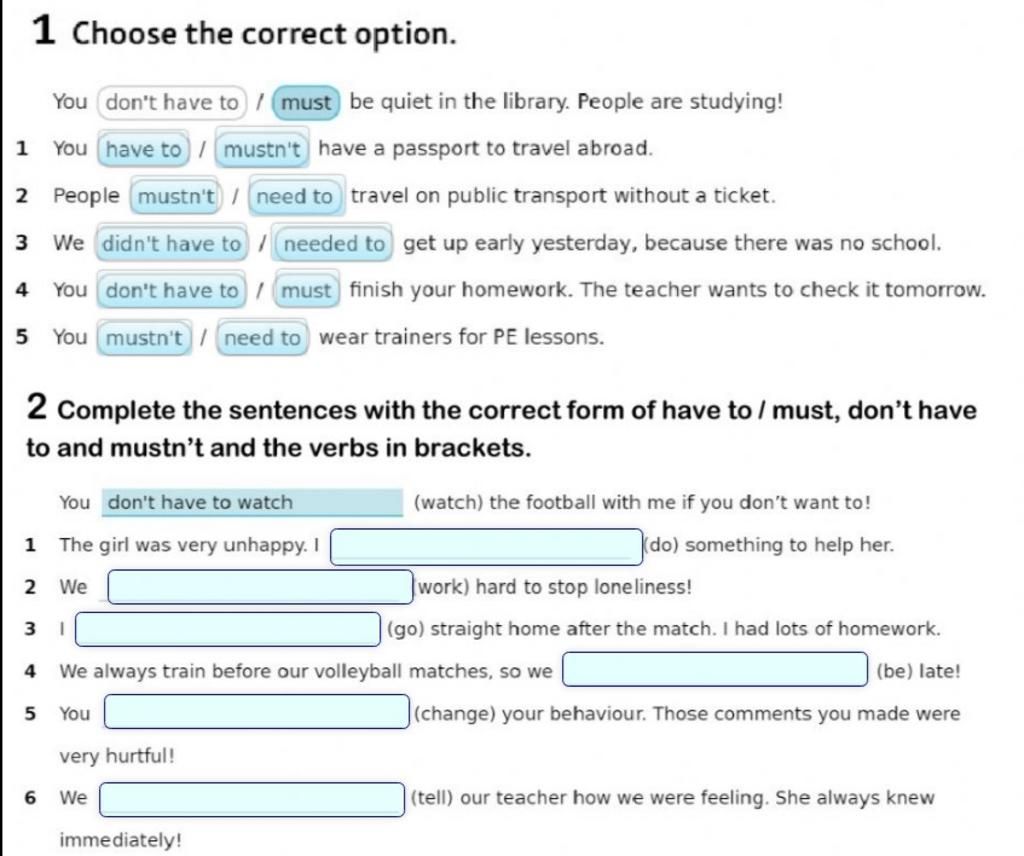Select 'mustn't' for PE lessons sentence

point(144,337)
